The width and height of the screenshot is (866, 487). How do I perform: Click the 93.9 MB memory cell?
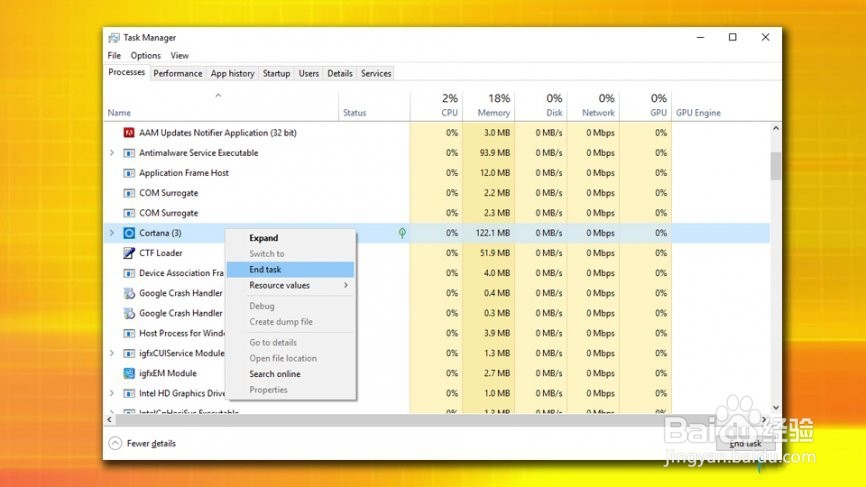tap(489, 153)
